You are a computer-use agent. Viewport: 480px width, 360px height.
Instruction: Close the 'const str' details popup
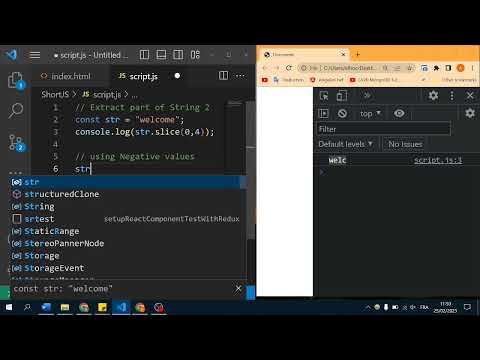pos(238,288)
